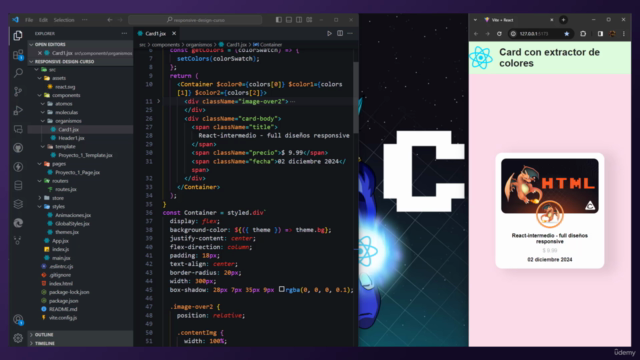Viewport: 640px width, 360px height.
Task: Open package.json in explorer
Action: [x=63, y=301]
